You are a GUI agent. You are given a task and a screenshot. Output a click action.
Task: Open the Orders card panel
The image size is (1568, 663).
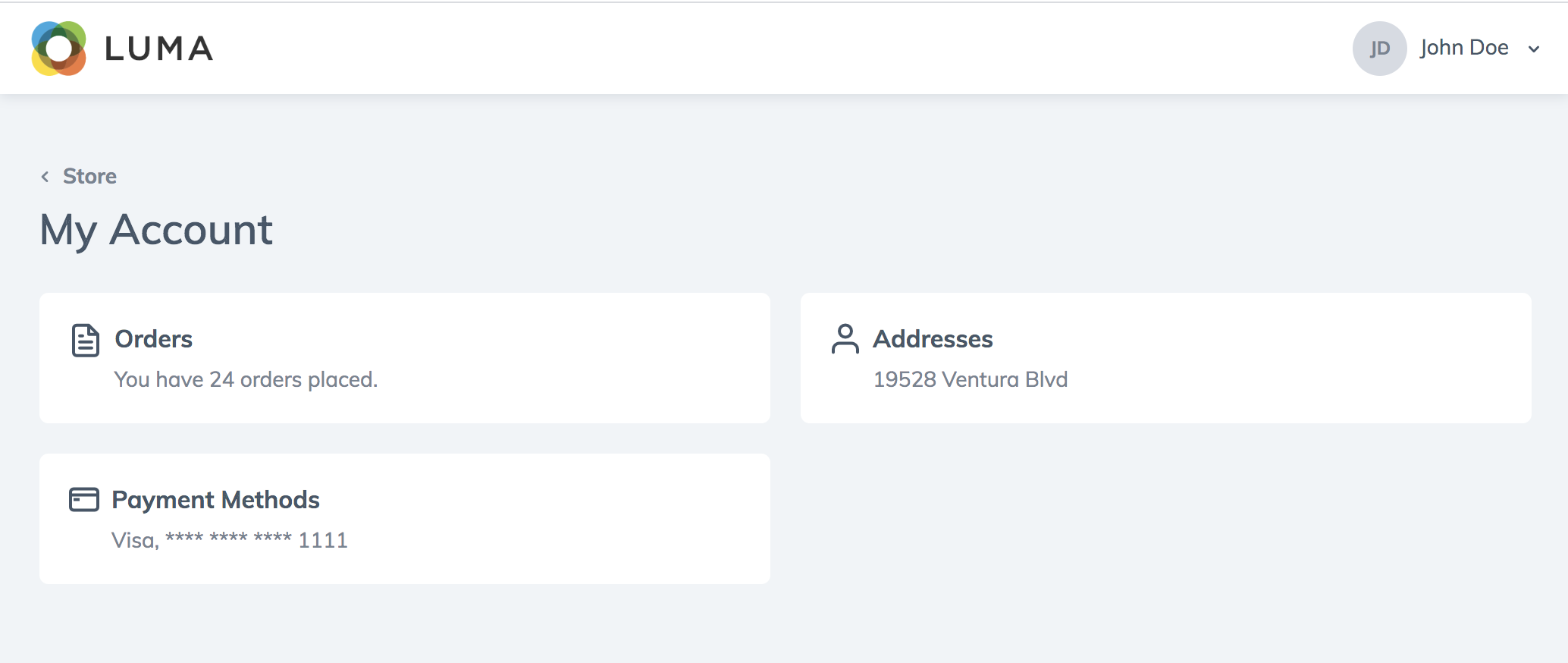(x=405, y=358)
